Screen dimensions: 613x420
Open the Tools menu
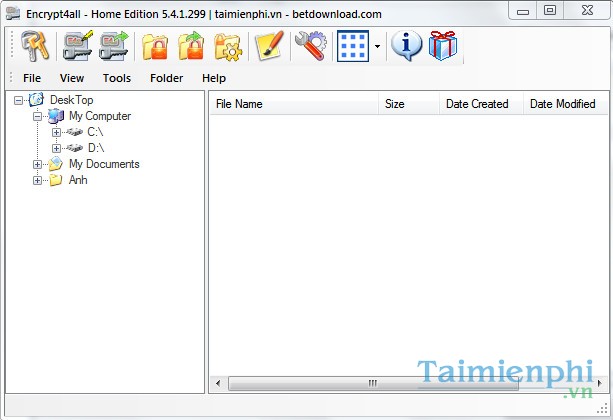tap(117, 78)
